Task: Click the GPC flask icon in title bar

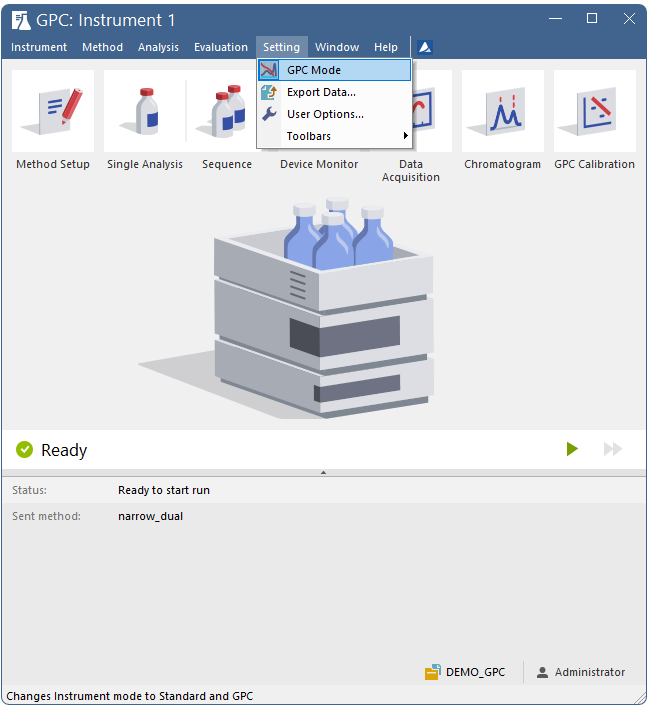Action: (x=21, y=20)
